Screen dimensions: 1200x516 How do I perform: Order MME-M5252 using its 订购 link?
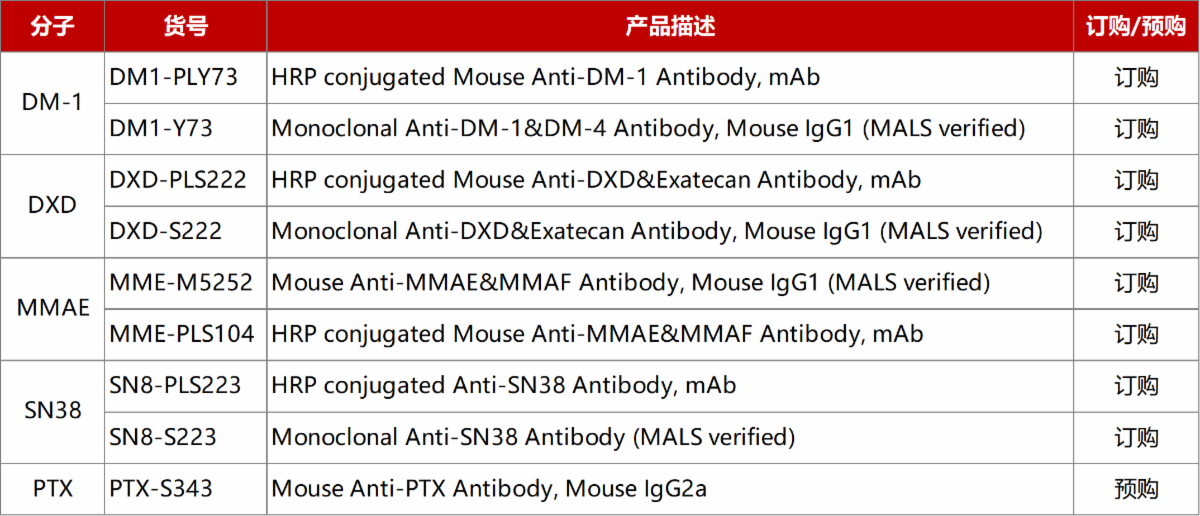click(x=1136, y=283)
